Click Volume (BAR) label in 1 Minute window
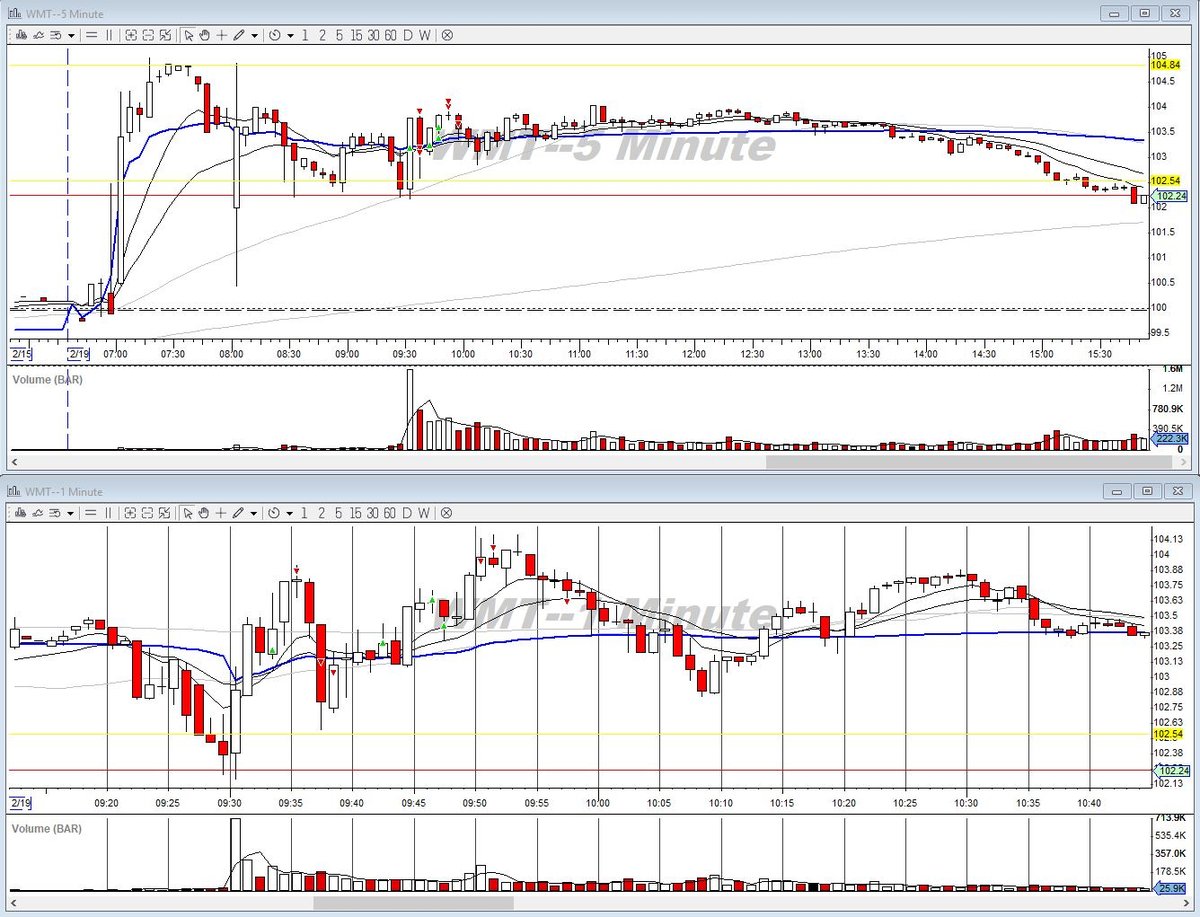Viewport: 1200px width, 917px height. pyautogui.click(x=47, y=829)
